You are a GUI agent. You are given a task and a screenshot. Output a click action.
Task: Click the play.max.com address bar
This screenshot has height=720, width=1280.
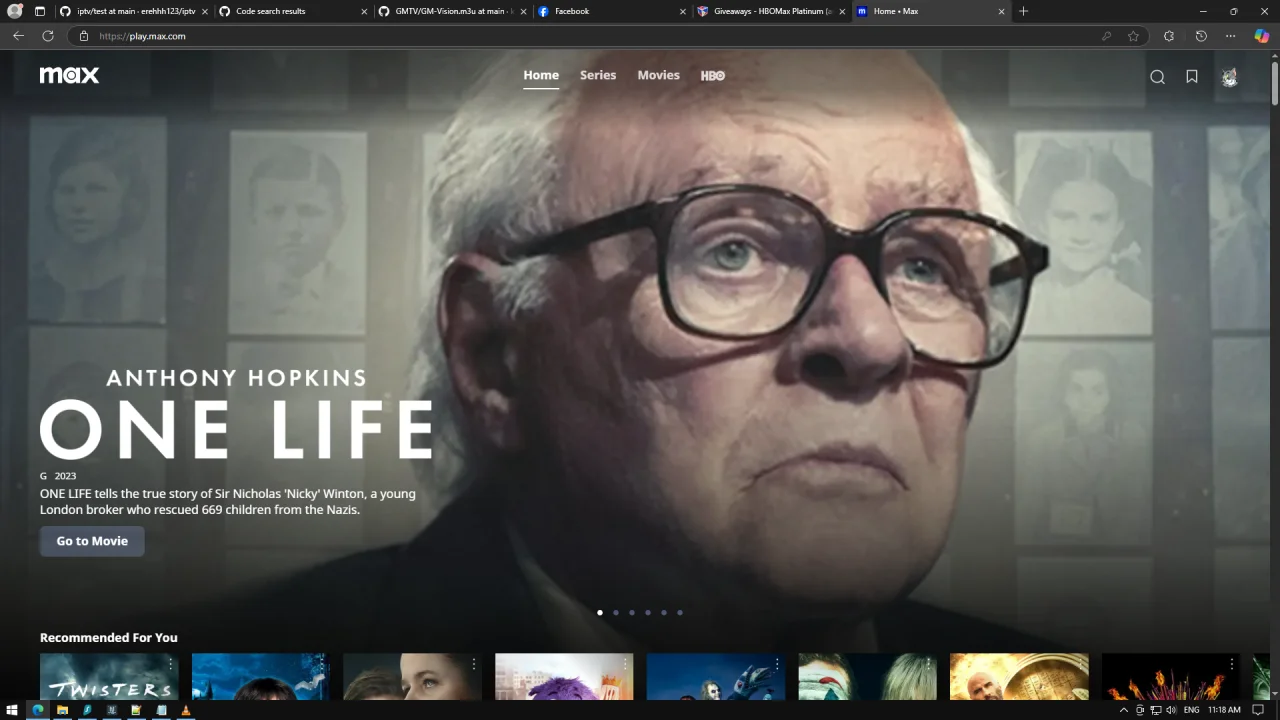tap(600, 36)
